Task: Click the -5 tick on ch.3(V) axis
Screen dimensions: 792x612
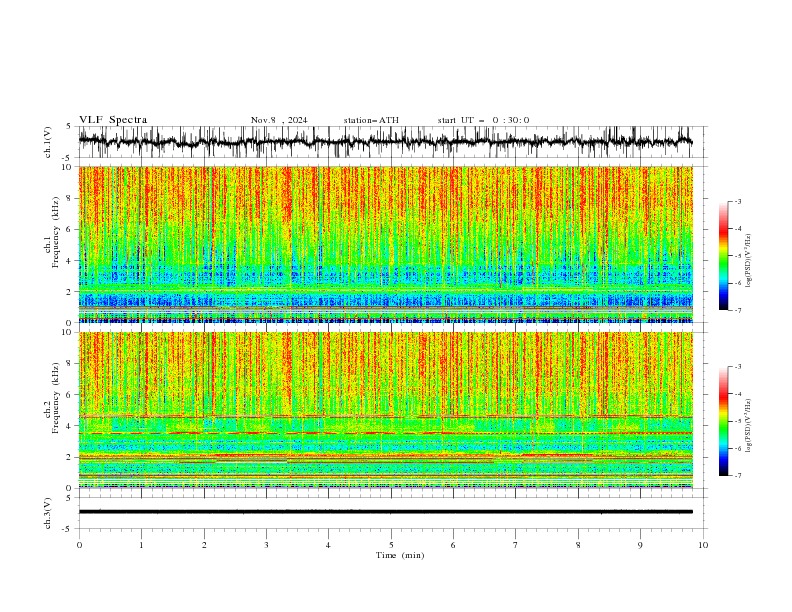Action: point(68,529)
